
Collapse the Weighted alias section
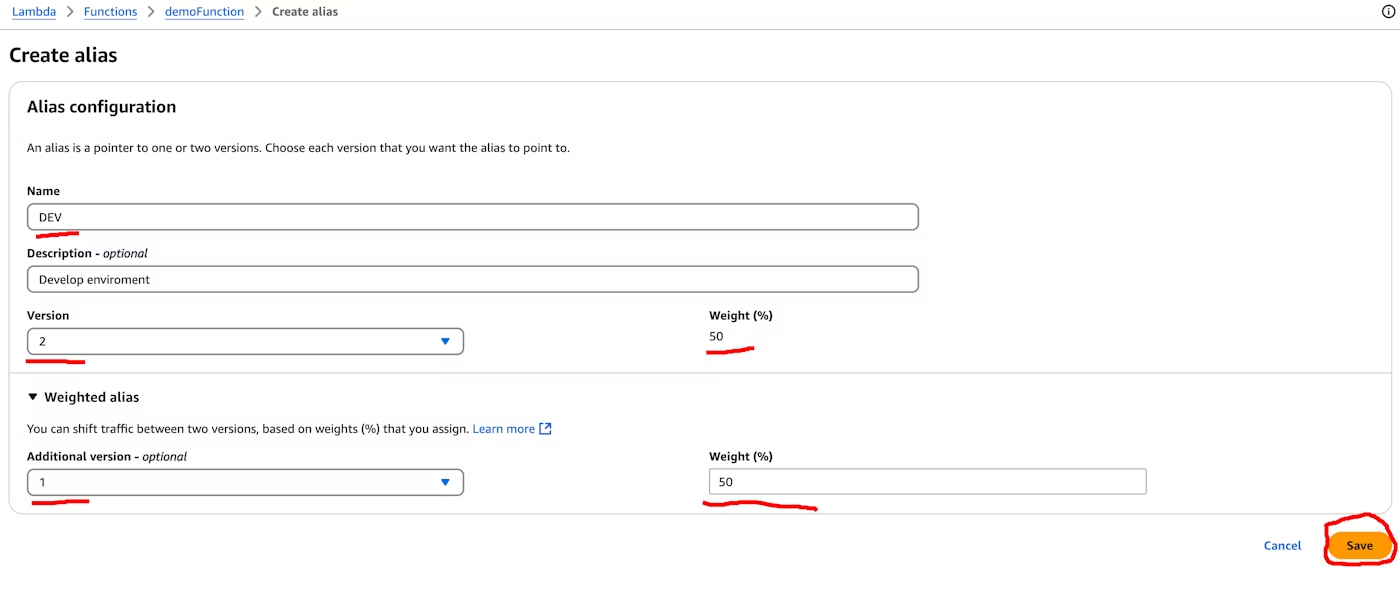click(84, 397)
